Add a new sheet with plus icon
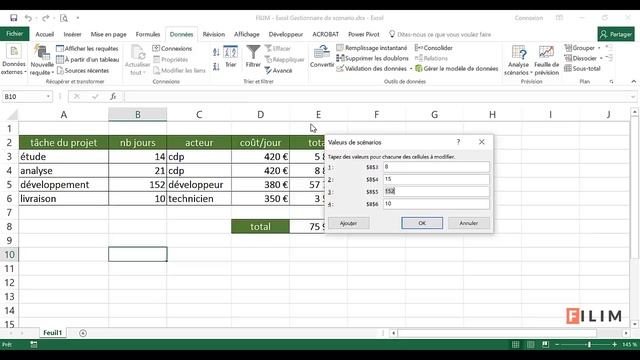This screenshot has height=360, width=640. tap(83, 333)
